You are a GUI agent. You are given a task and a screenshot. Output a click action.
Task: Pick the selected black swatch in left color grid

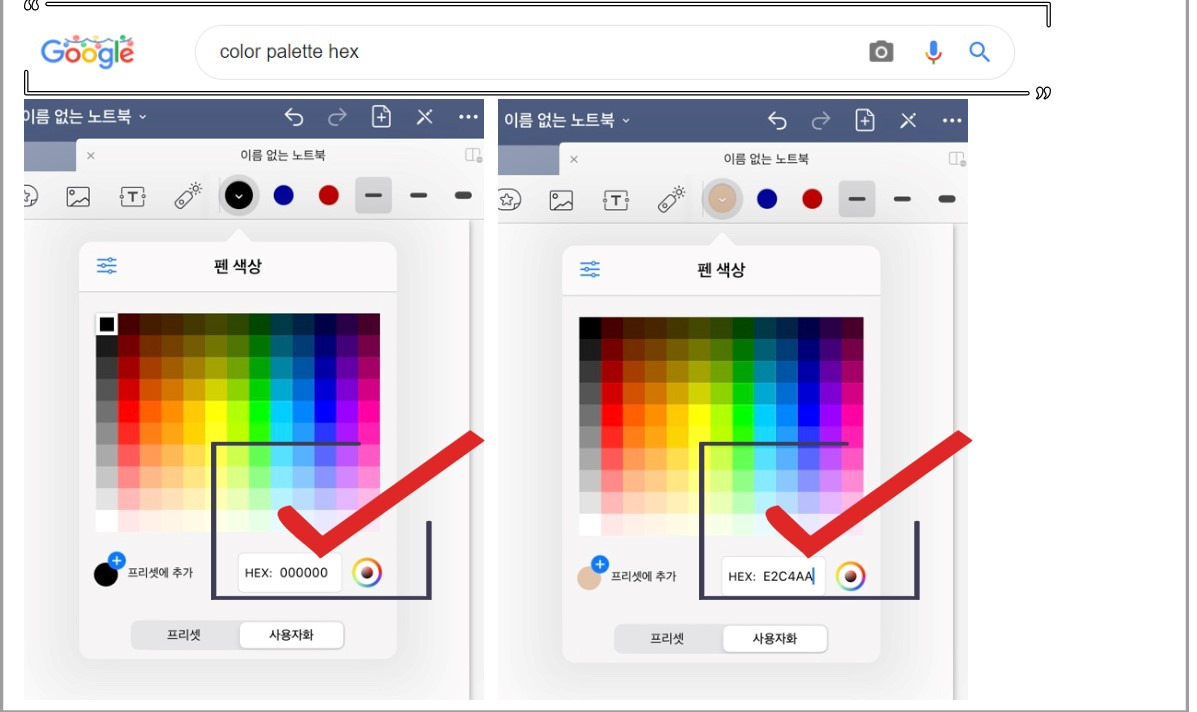(x=107, y=324)
